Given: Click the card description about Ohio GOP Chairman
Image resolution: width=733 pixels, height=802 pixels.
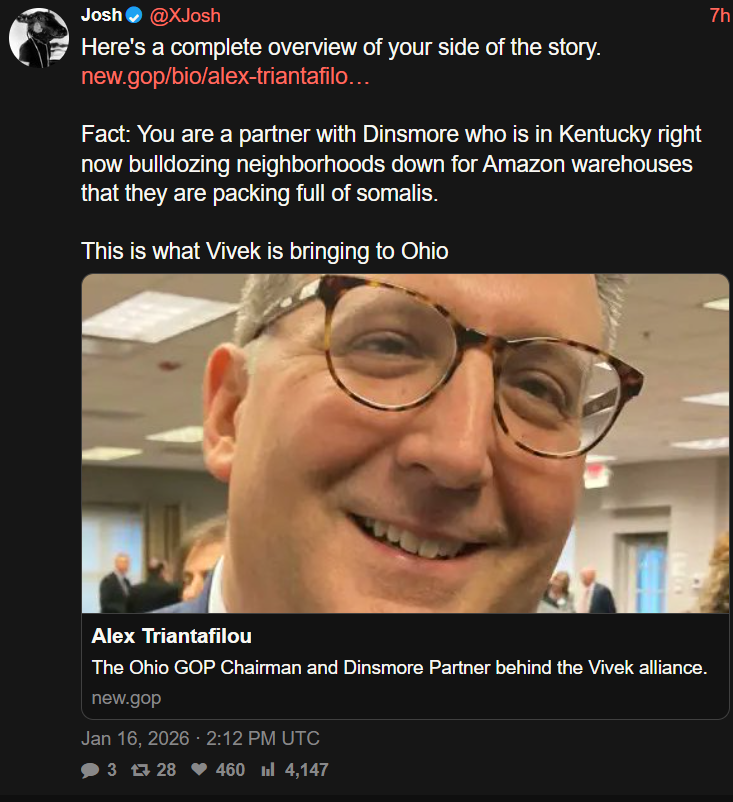Looking at the screenshot, I should point(399,667).
